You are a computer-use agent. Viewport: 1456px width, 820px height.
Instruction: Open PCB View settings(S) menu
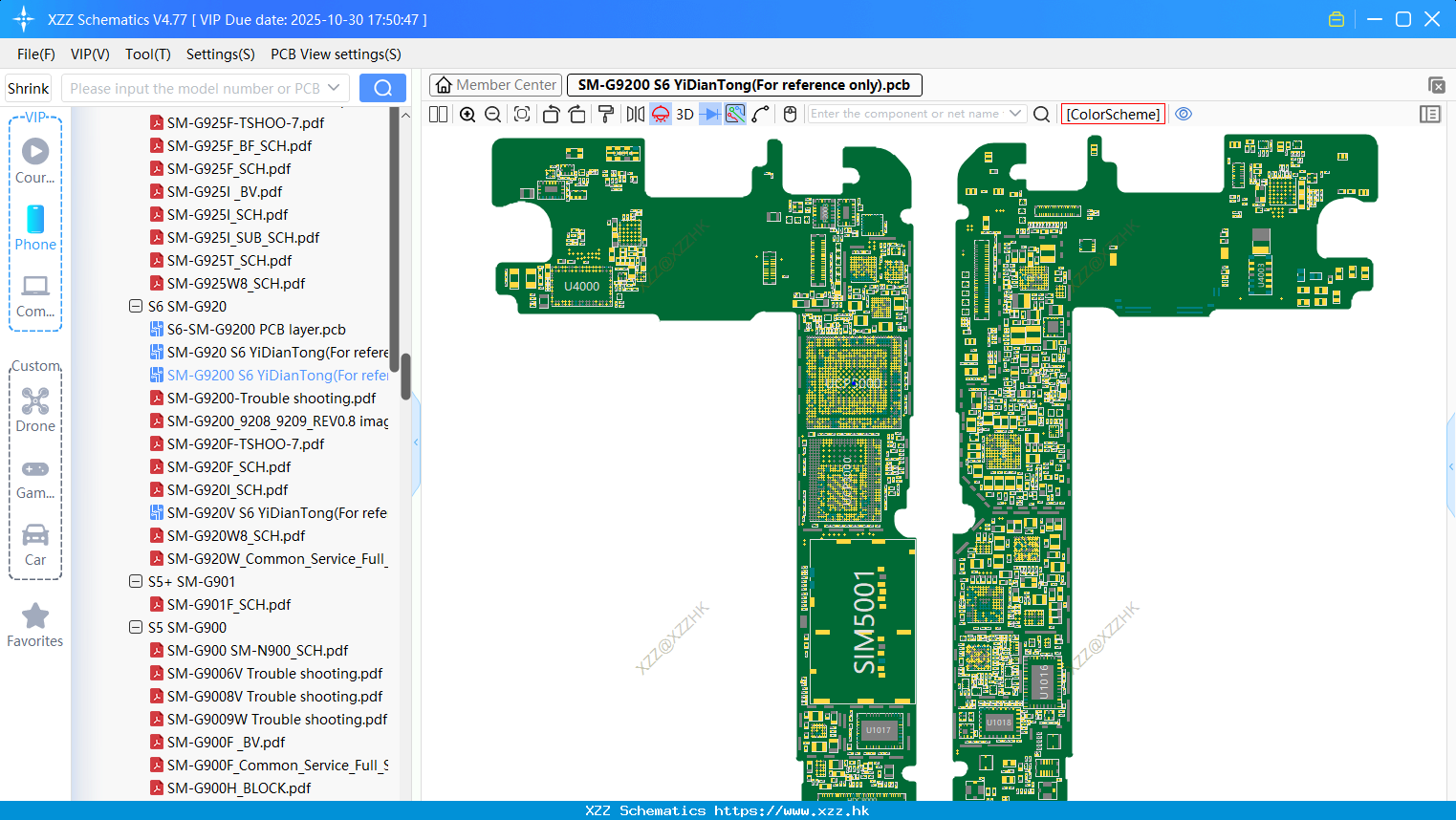[x=336, y=54]
